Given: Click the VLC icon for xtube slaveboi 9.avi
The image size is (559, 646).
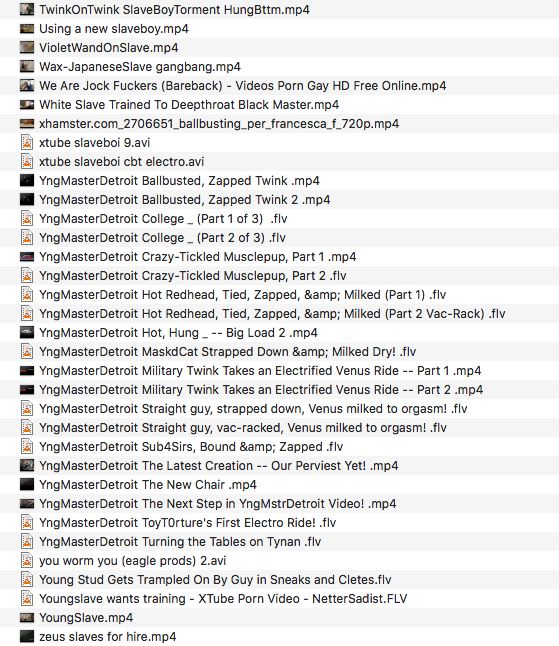Looking at the screenshot, I should (27, 143).
